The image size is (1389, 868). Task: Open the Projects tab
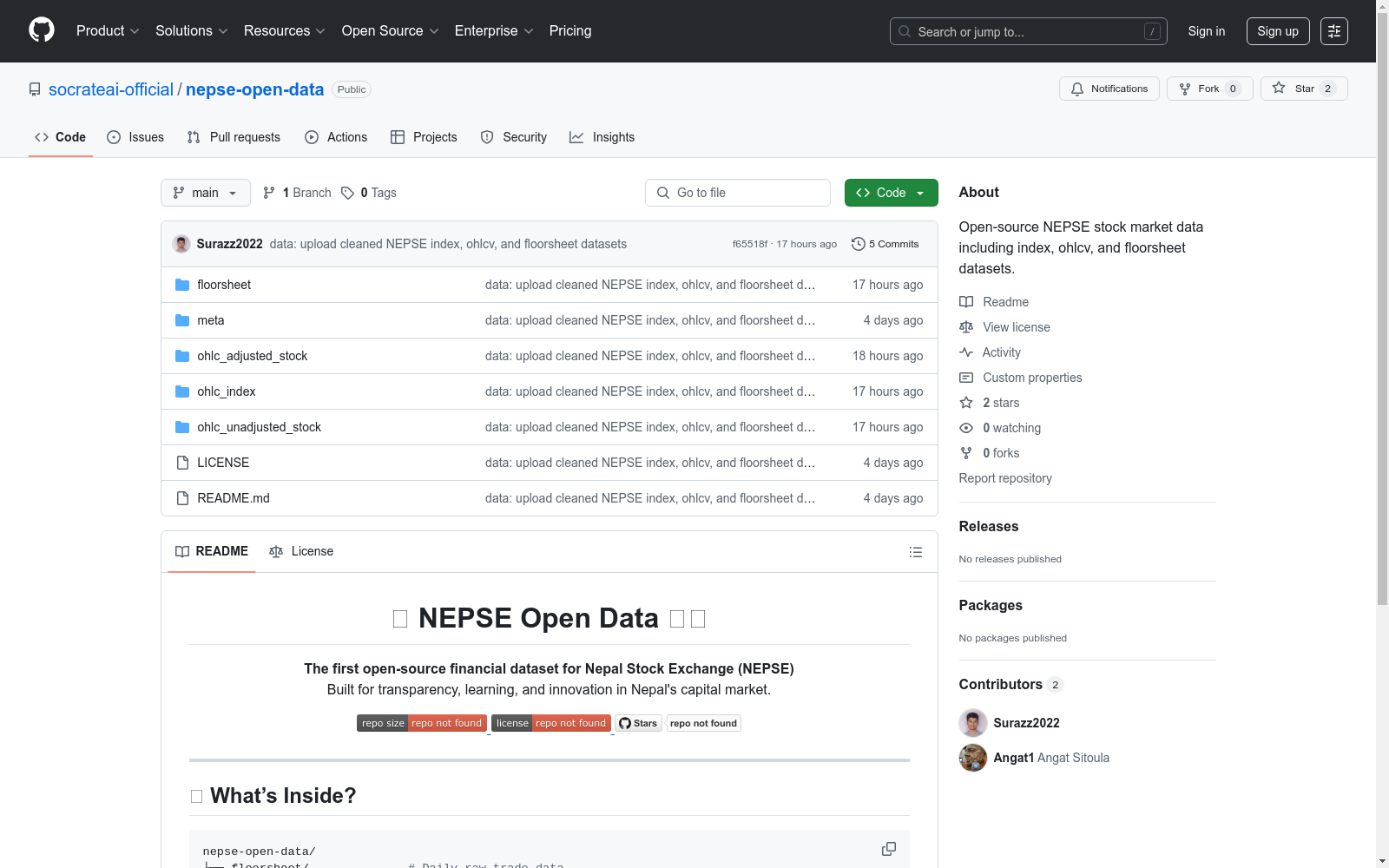pos(424,137)
